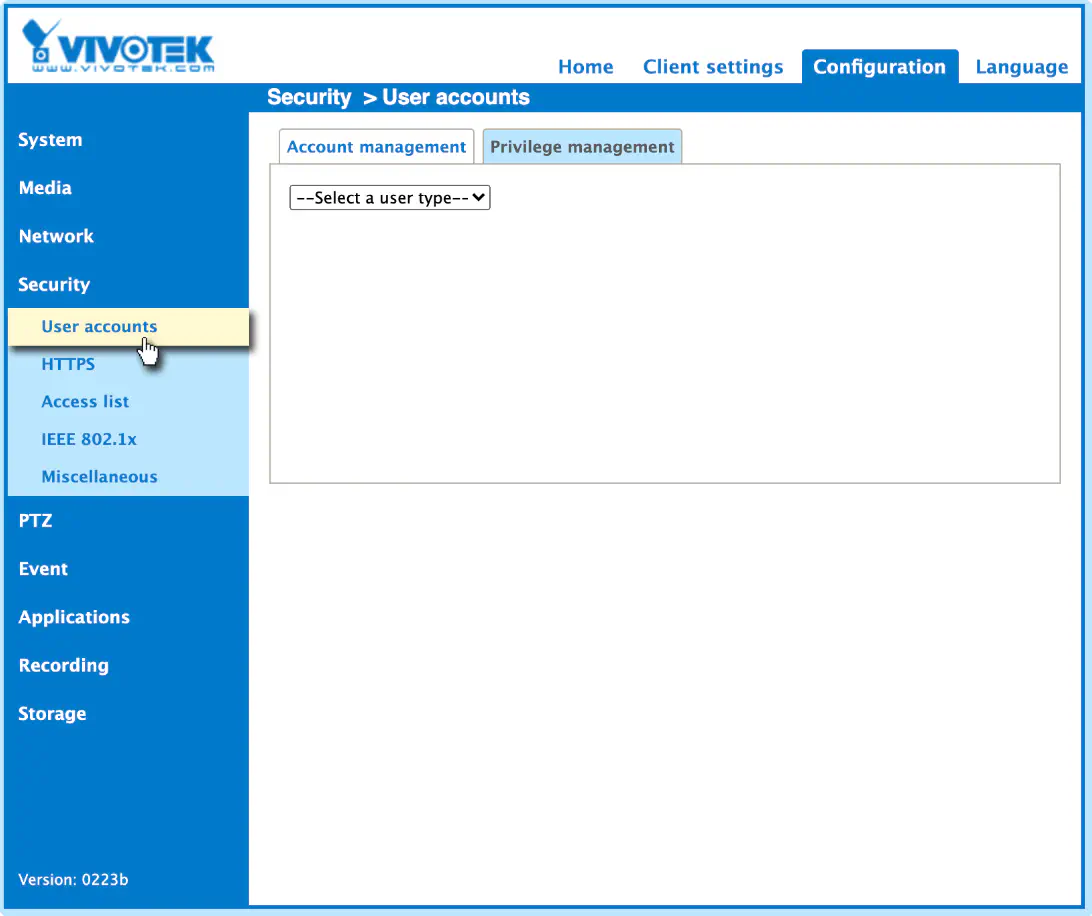
Task: Expand the Applications menu section
Action: [x=74, y=618]
